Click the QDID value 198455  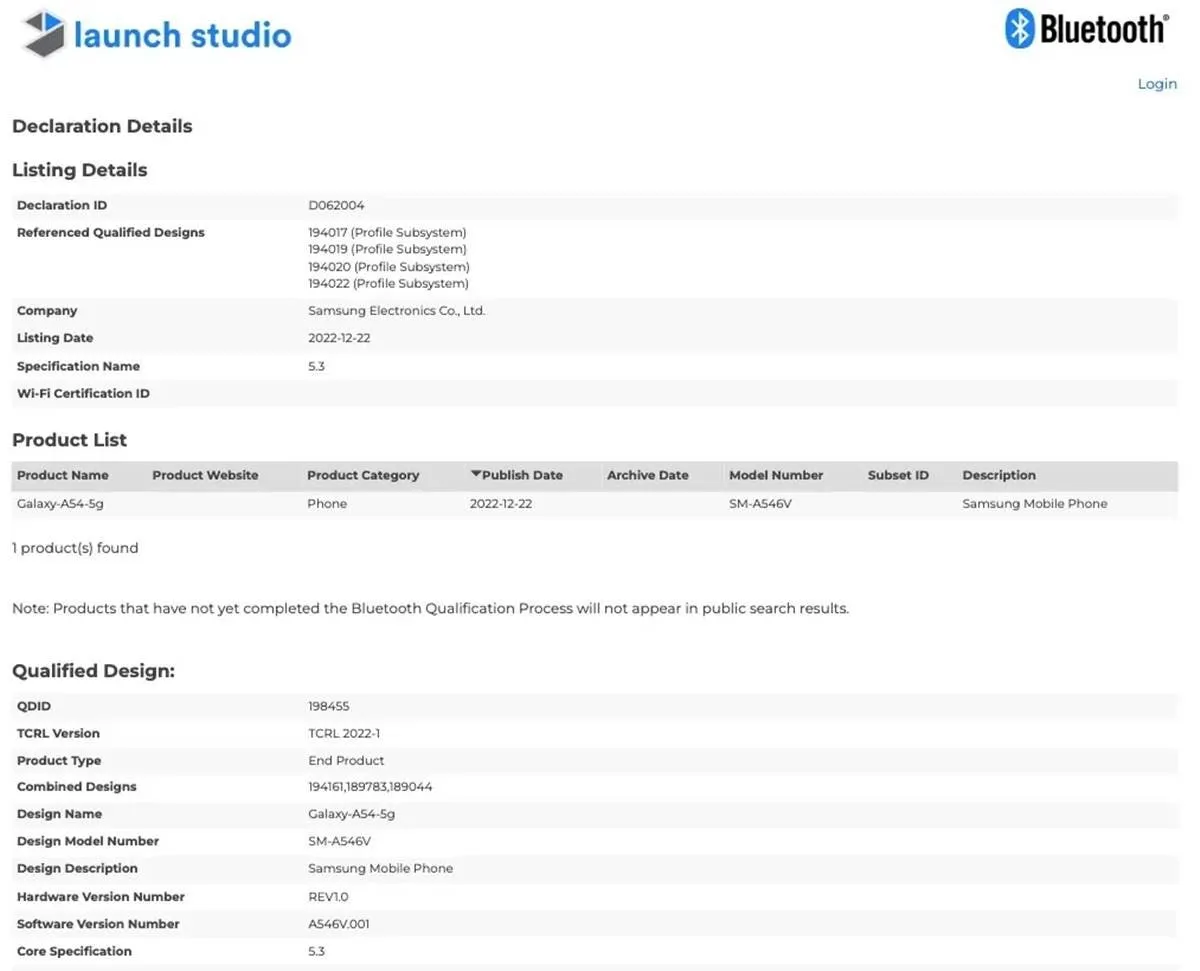click(x=329, y=705)
